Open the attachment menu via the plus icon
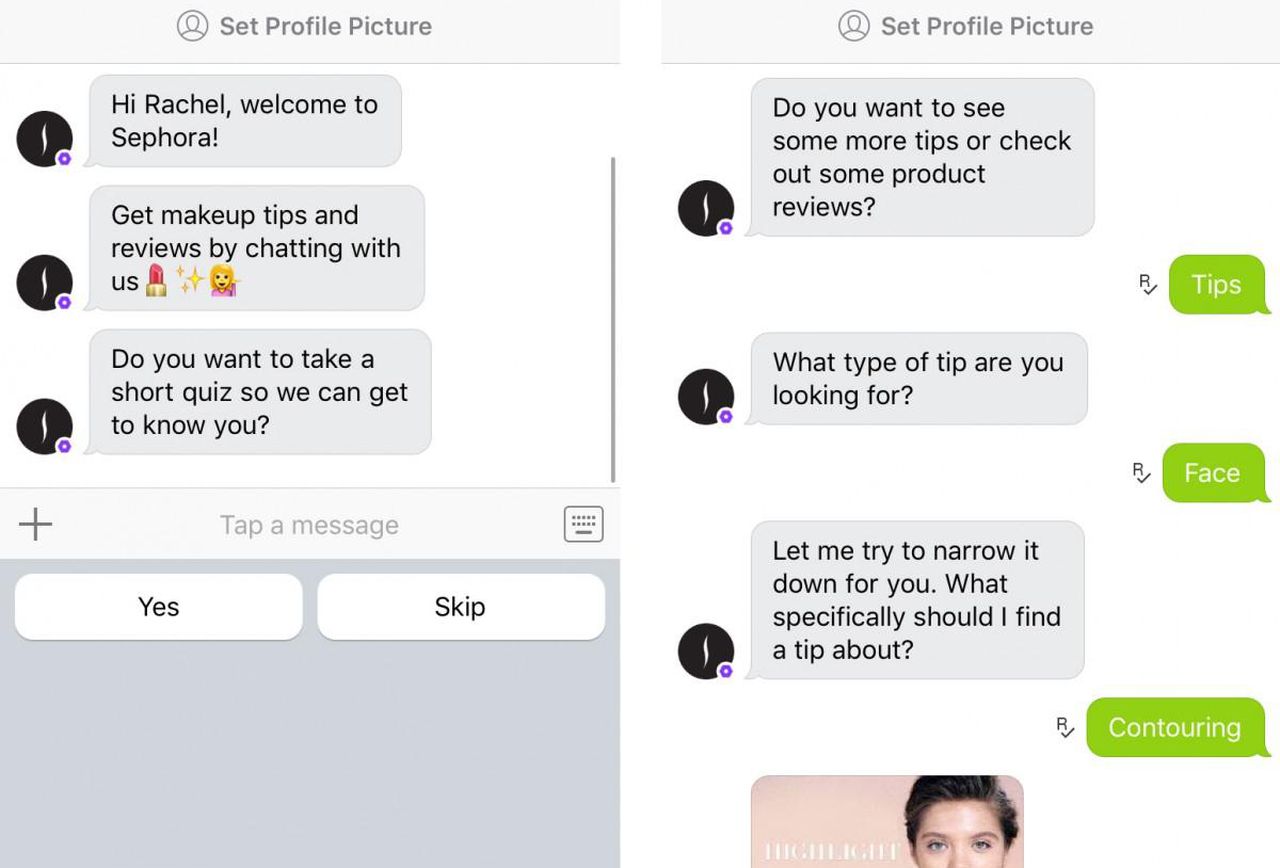The height and width of the screenshot is (868, 1280). pos(36,524)
